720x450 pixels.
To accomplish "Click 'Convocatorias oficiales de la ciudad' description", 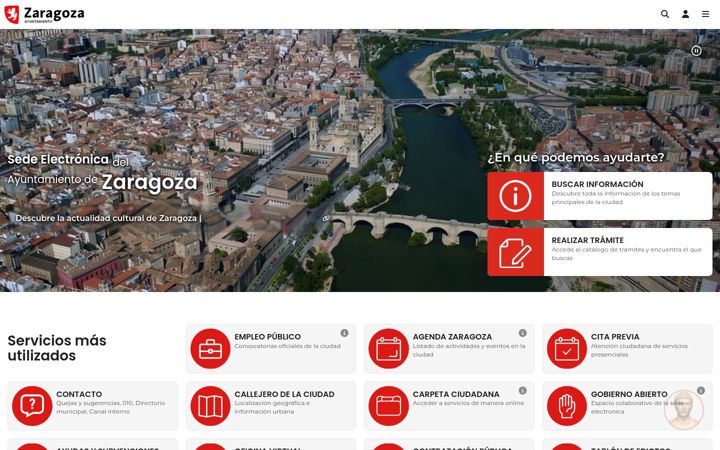I will pyautogui.click(x=287, y=346).
